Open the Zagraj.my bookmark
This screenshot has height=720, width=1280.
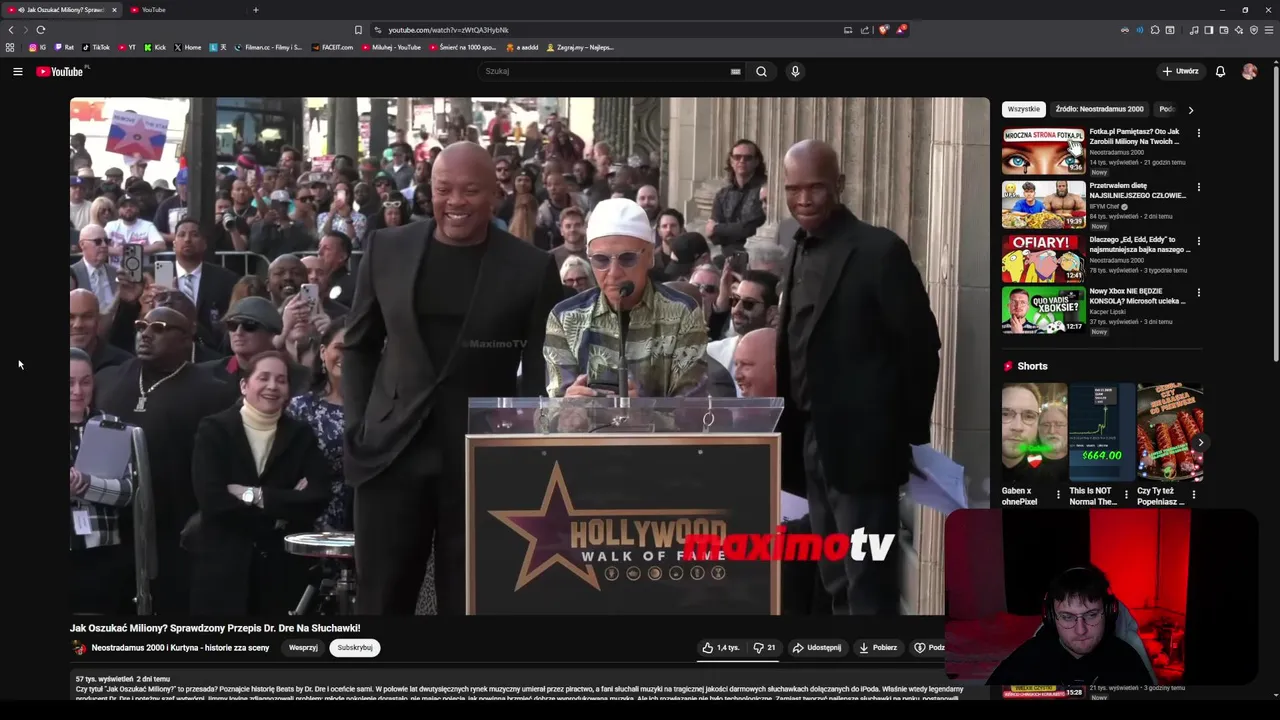(580, 47)
